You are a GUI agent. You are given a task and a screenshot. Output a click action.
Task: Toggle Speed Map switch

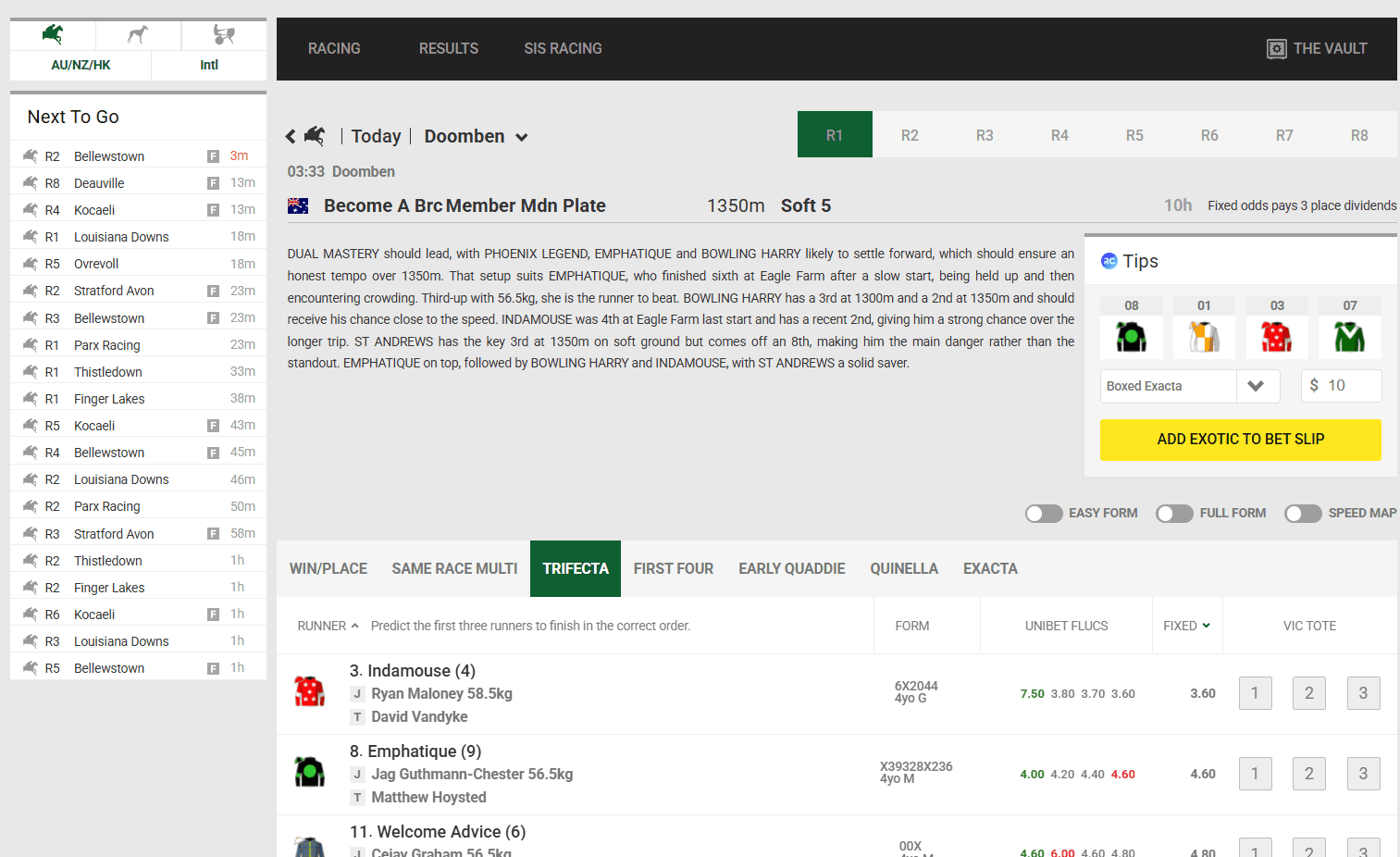1303,514
